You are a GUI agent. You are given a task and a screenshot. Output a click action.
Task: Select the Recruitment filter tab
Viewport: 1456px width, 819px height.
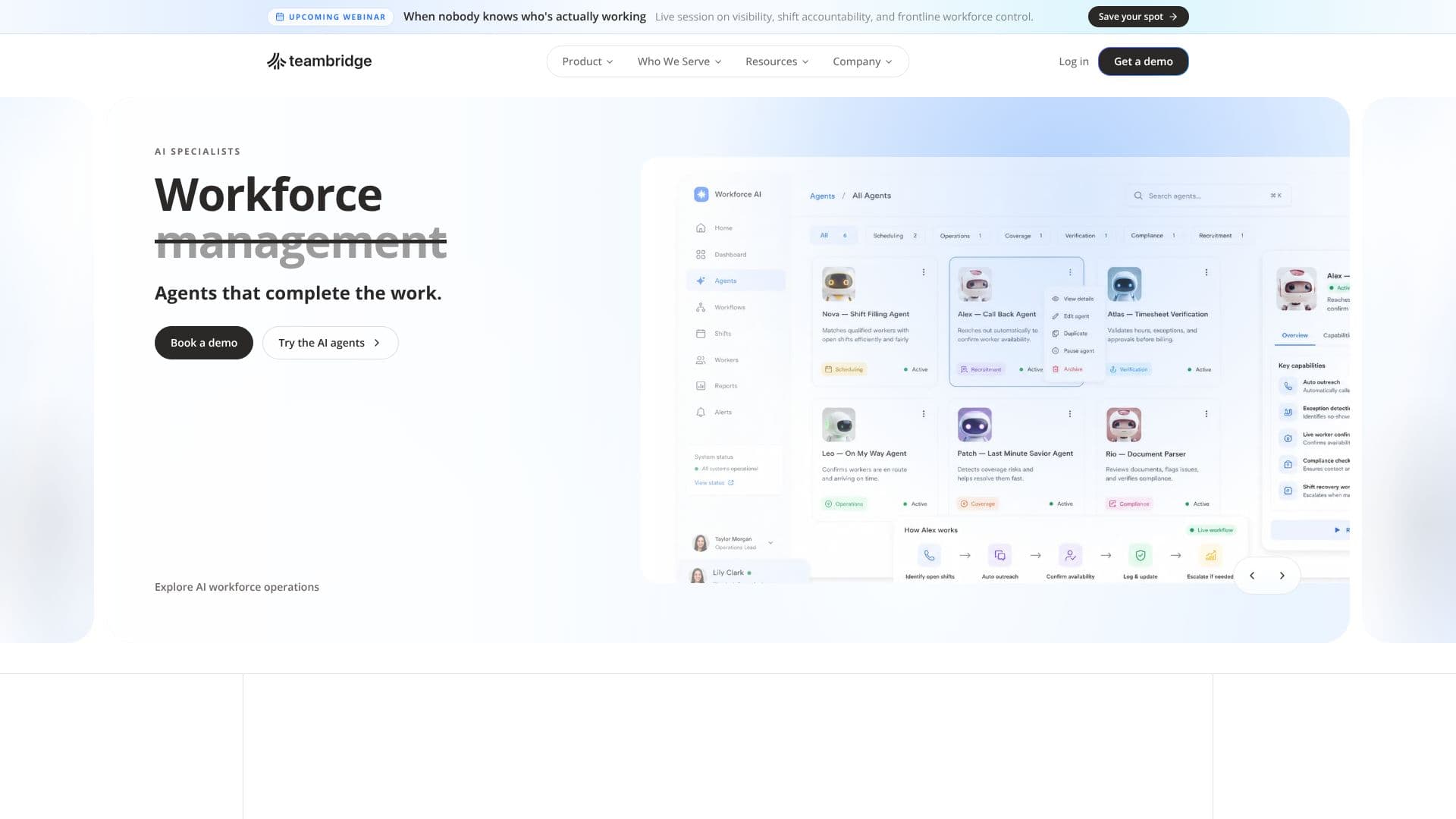click(x=1220, y=236)
